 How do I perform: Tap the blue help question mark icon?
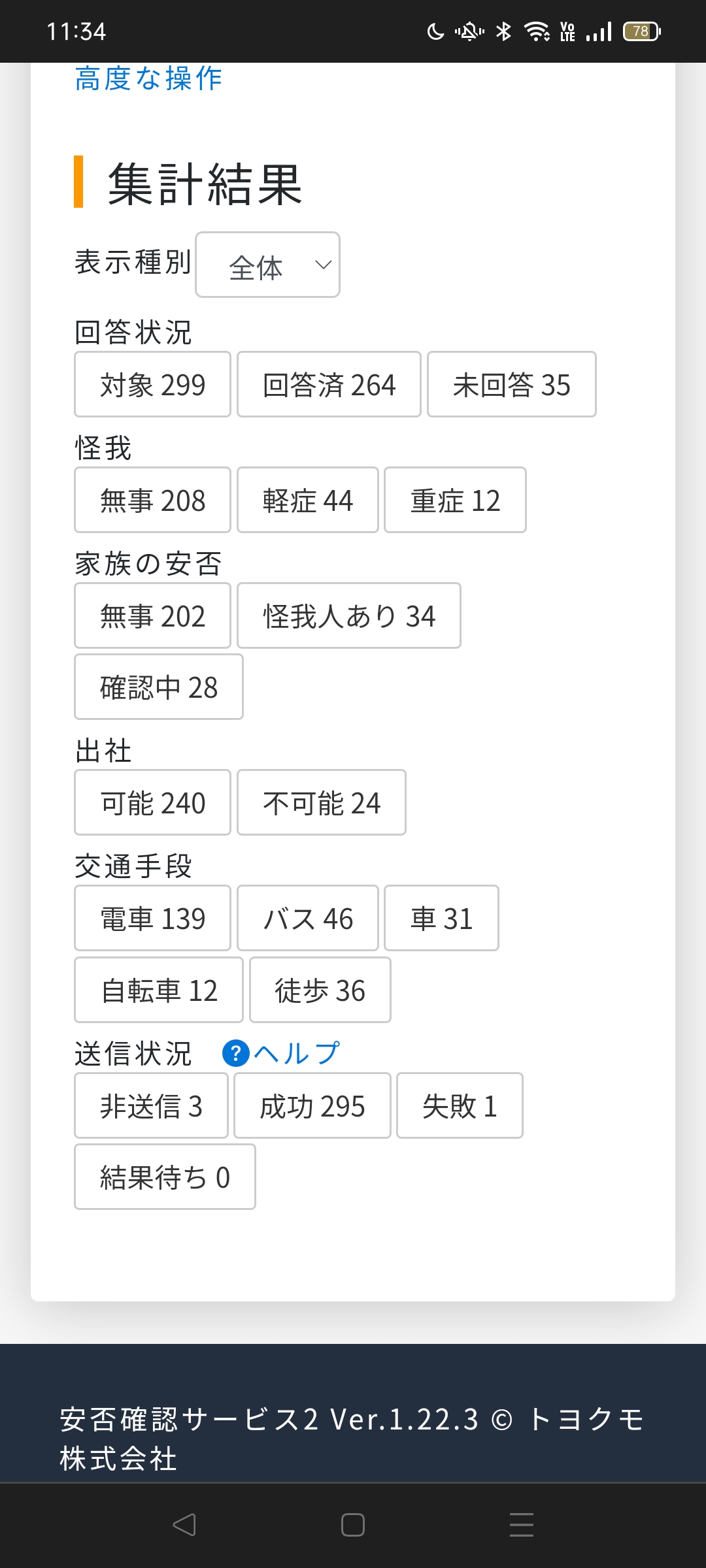coord(235,1053)
